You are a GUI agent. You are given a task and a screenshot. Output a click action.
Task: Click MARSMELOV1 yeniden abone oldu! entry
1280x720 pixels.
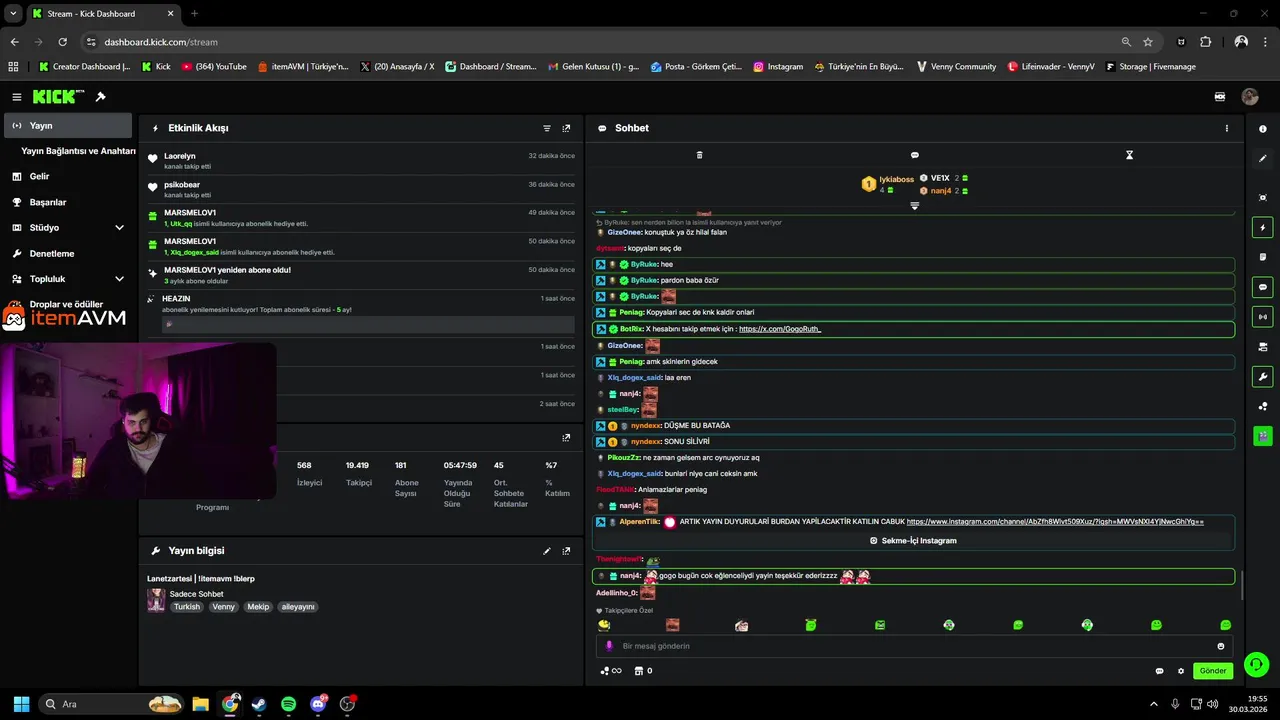pos(361,275)
